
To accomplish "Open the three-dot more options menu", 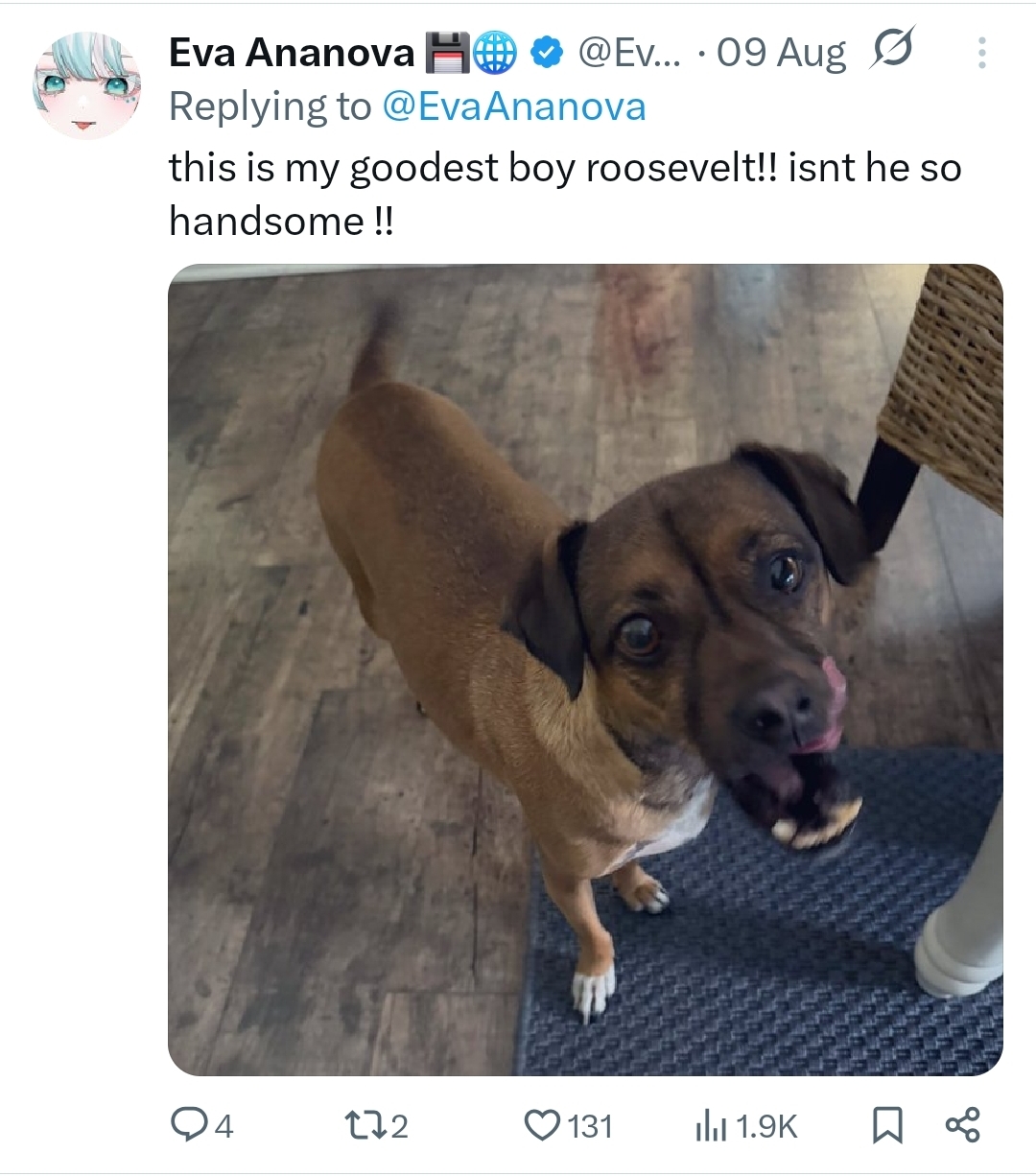I will 981,53.
